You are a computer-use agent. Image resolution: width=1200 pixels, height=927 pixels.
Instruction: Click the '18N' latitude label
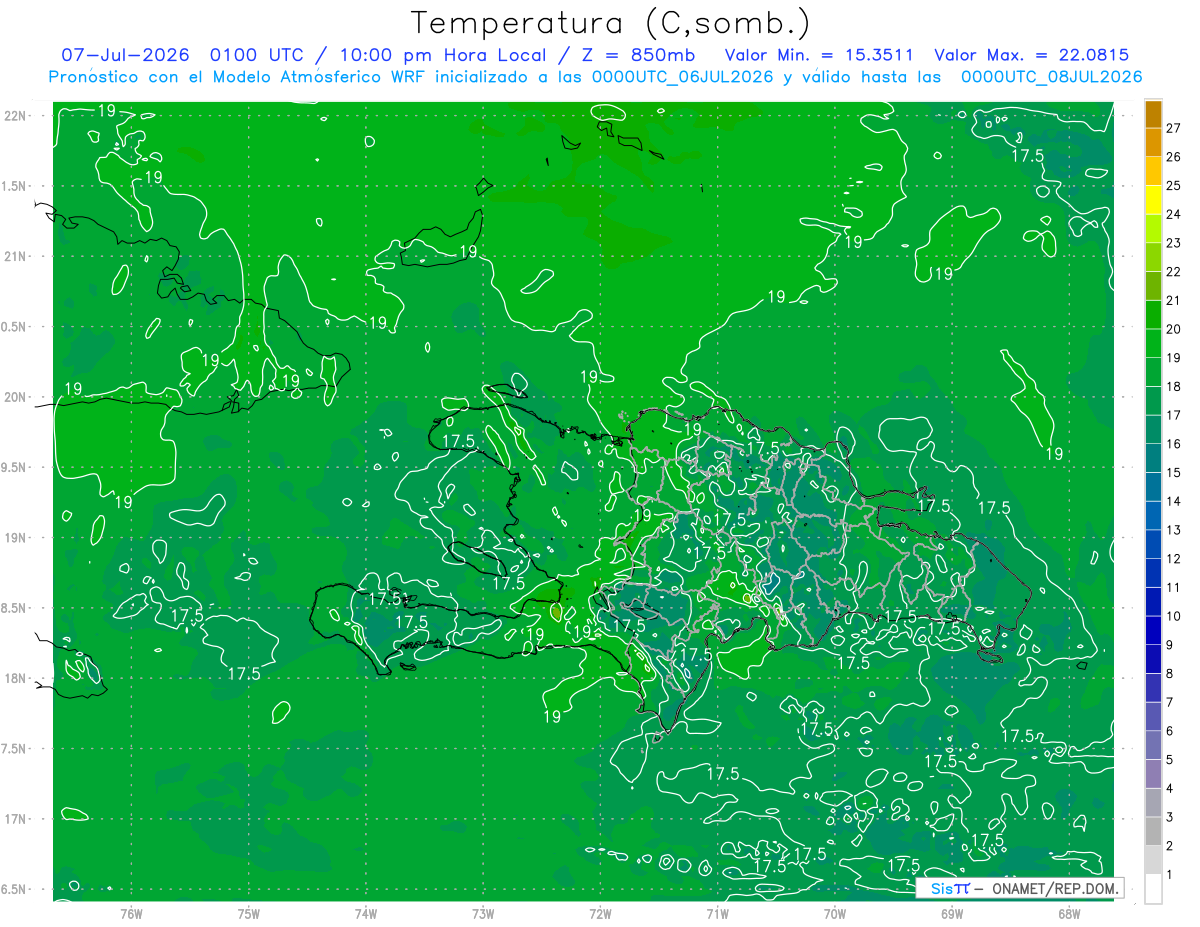[x=16, y=678]
